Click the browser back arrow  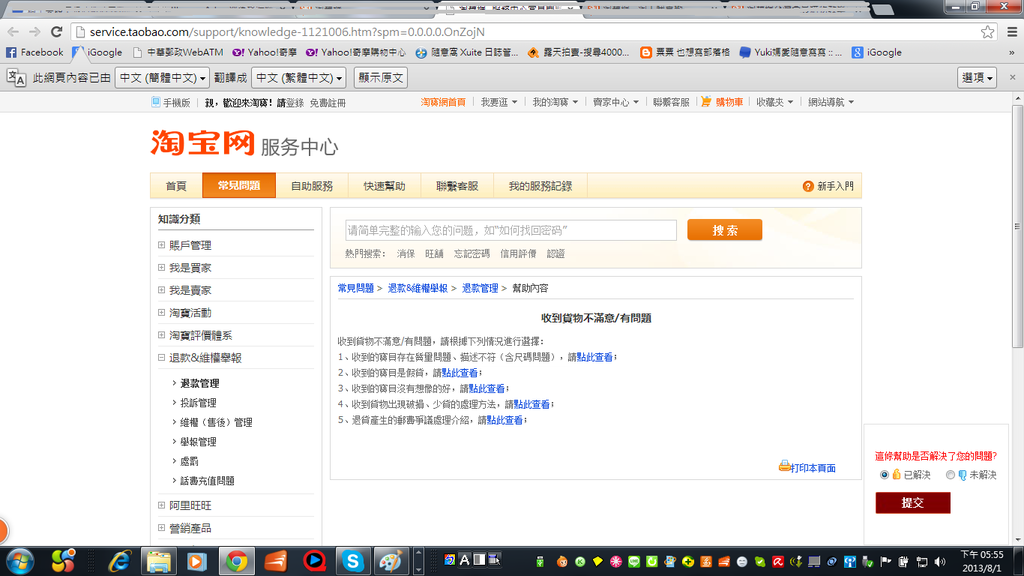point(13,31)
